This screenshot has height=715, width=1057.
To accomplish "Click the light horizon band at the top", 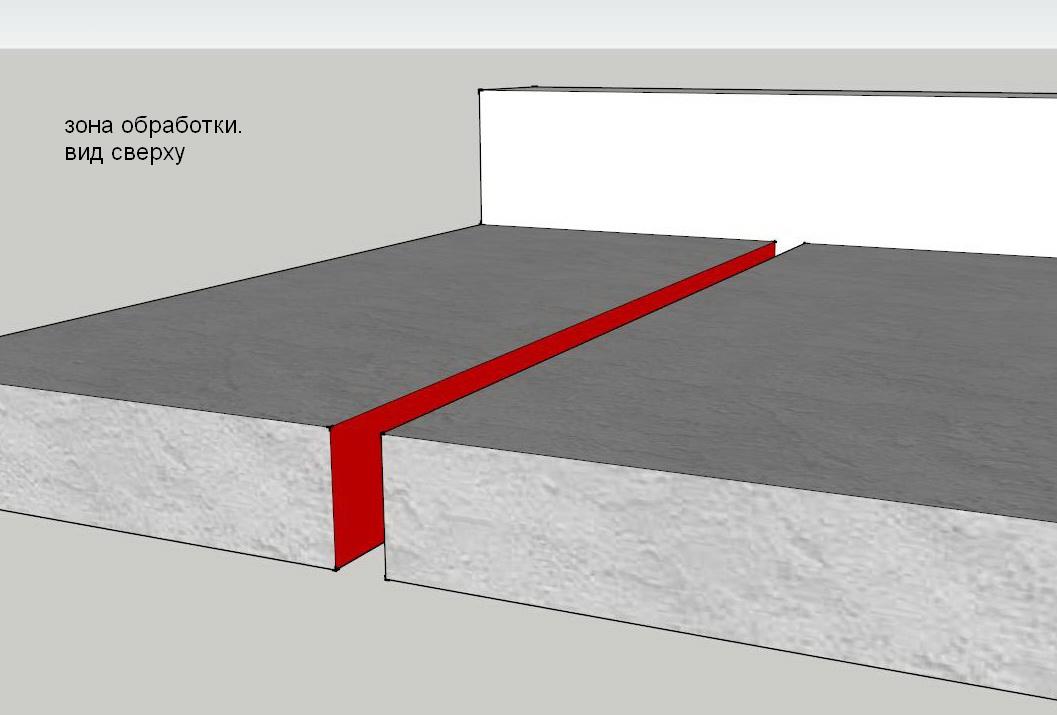I will [x=528, y=24].
